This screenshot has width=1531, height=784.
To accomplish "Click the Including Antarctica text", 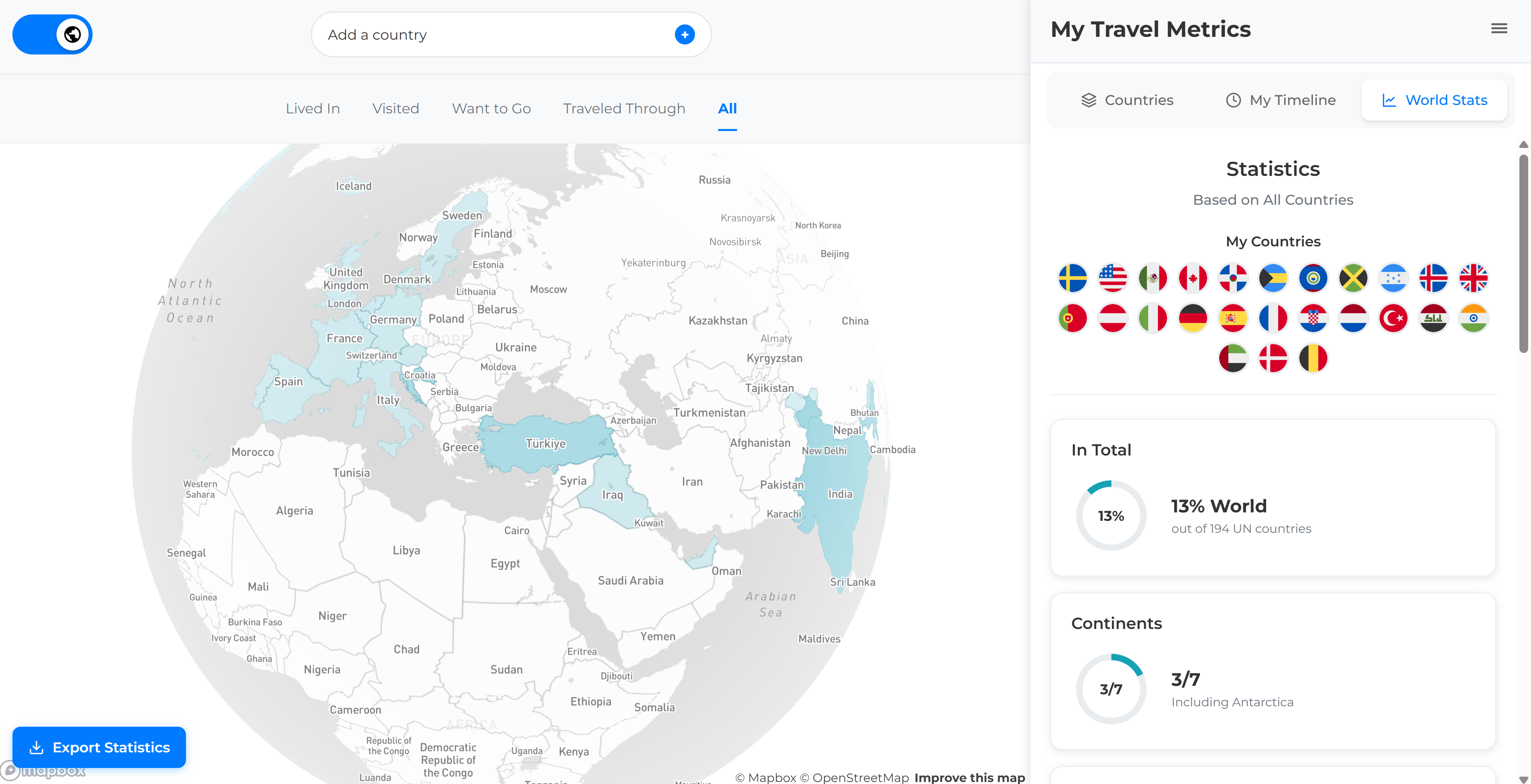I will pyautogui.click(x=1232, y=702).
